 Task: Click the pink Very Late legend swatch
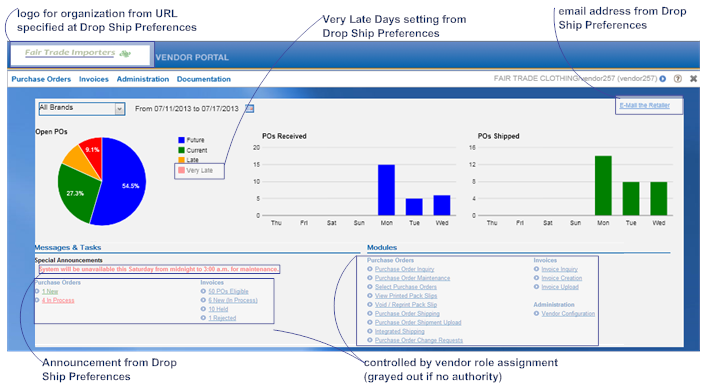coord(181,170)
